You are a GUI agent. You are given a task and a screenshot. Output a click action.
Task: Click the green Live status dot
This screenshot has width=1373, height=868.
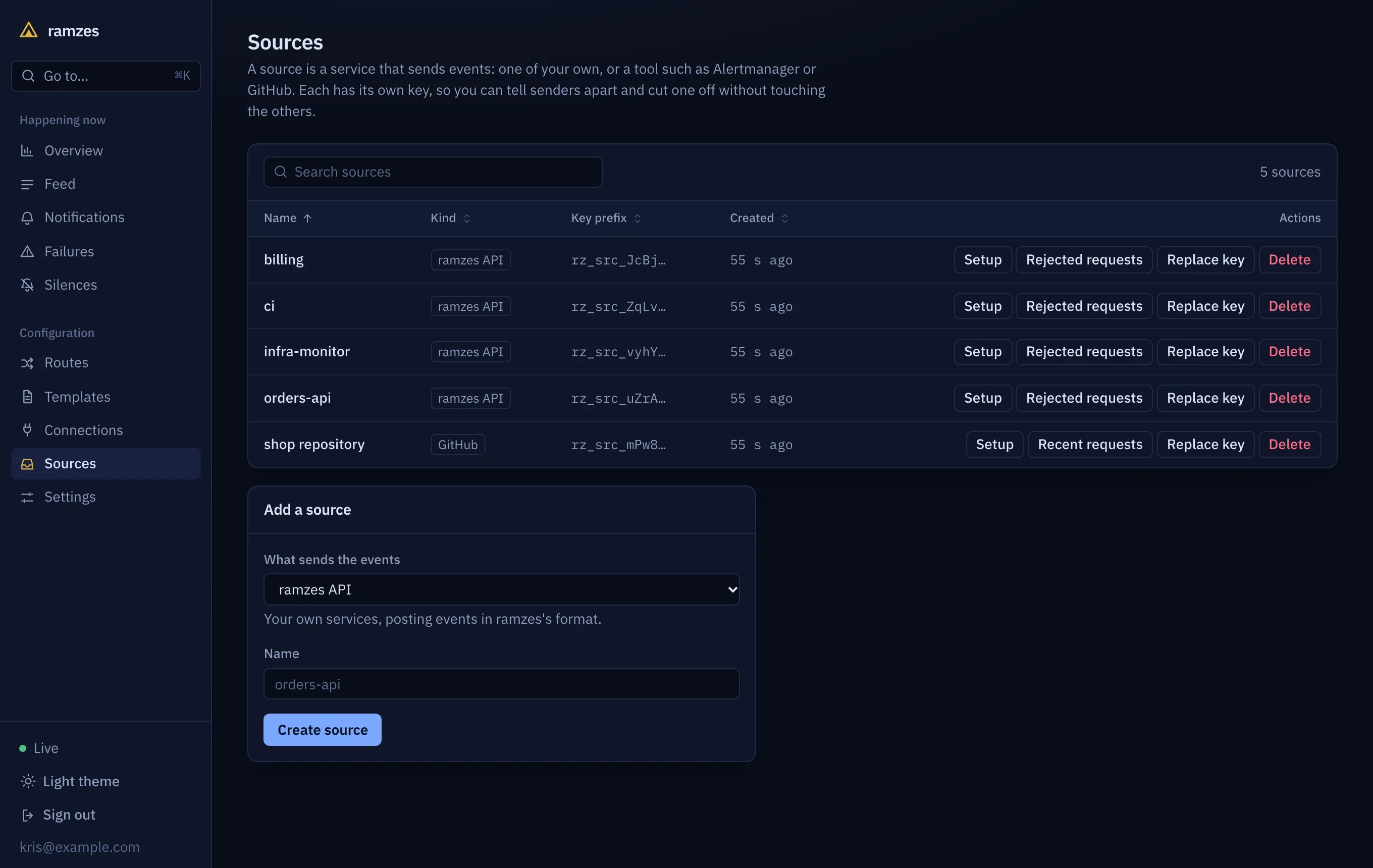tap(23, 748)
